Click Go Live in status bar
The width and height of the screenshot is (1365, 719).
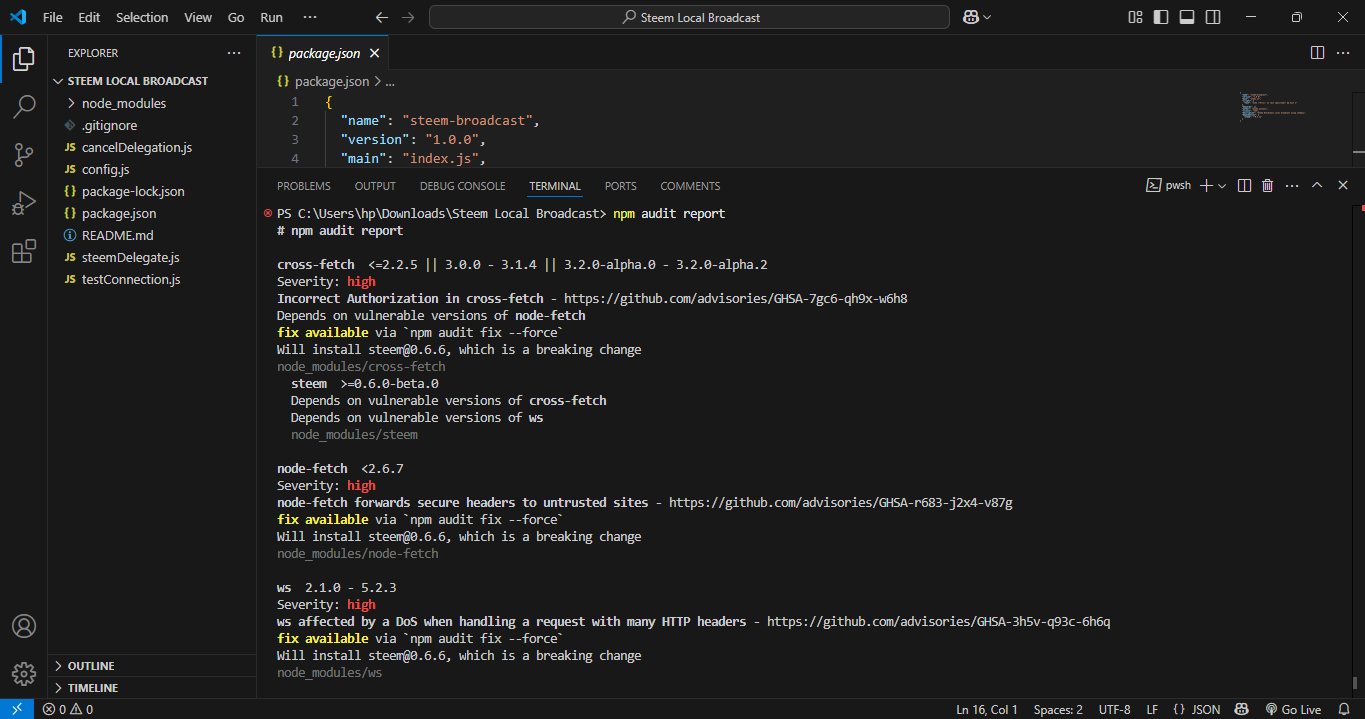tap(1293, 709)
